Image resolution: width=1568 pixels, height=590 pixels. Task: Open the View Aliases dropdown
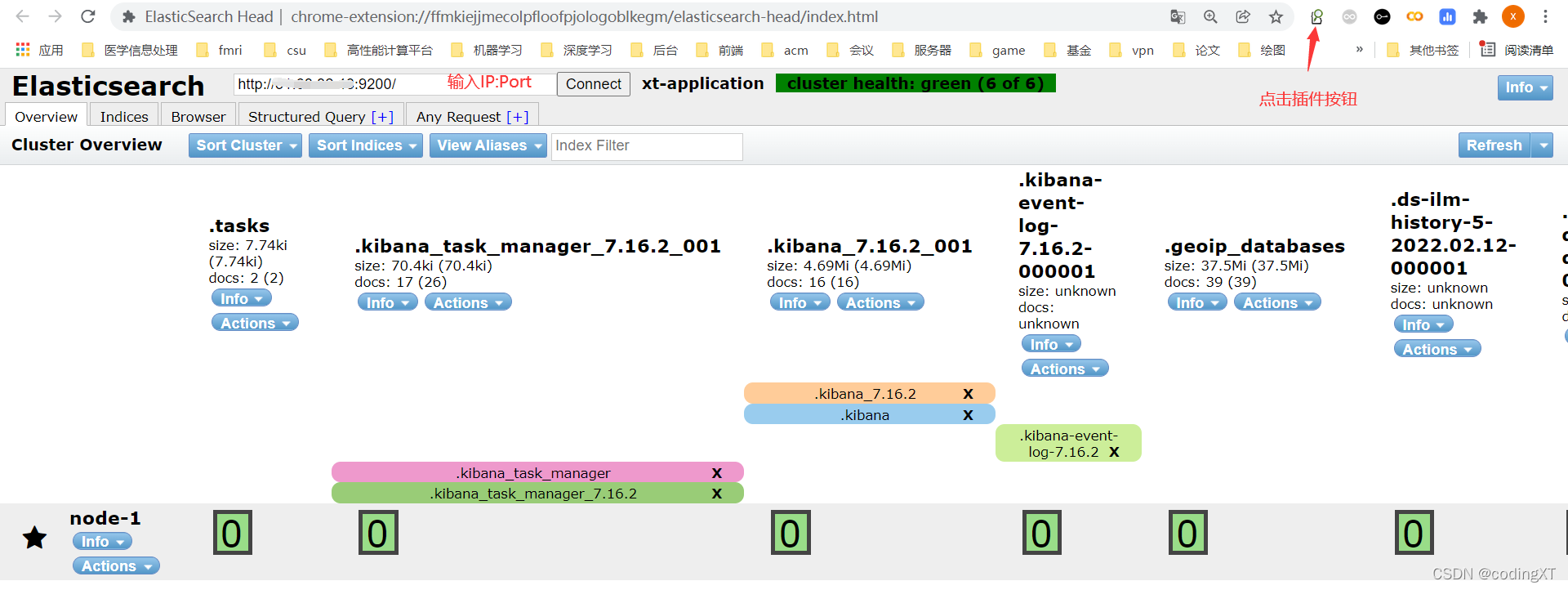[488, 145]
